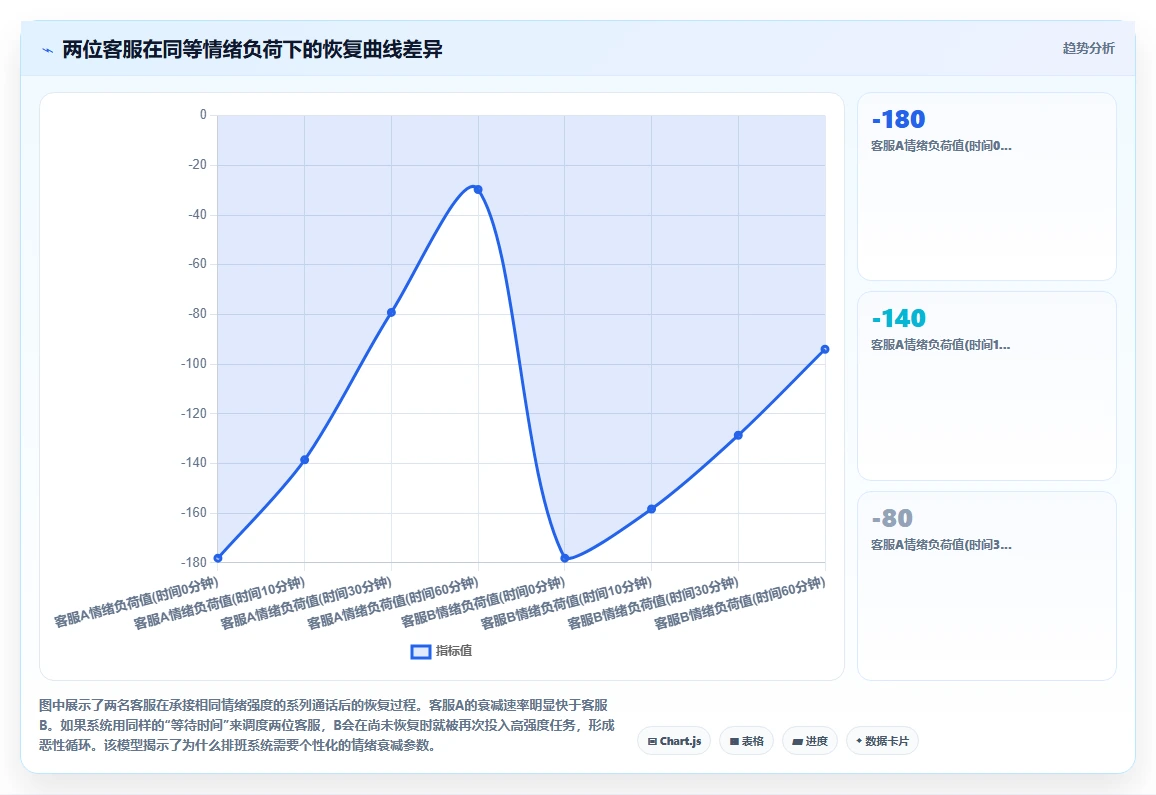Image resolution: width=1156 pixels, height=795 pixels.
Task: Click the trend icon beside the chart title
Action: (x=48, y=50)
